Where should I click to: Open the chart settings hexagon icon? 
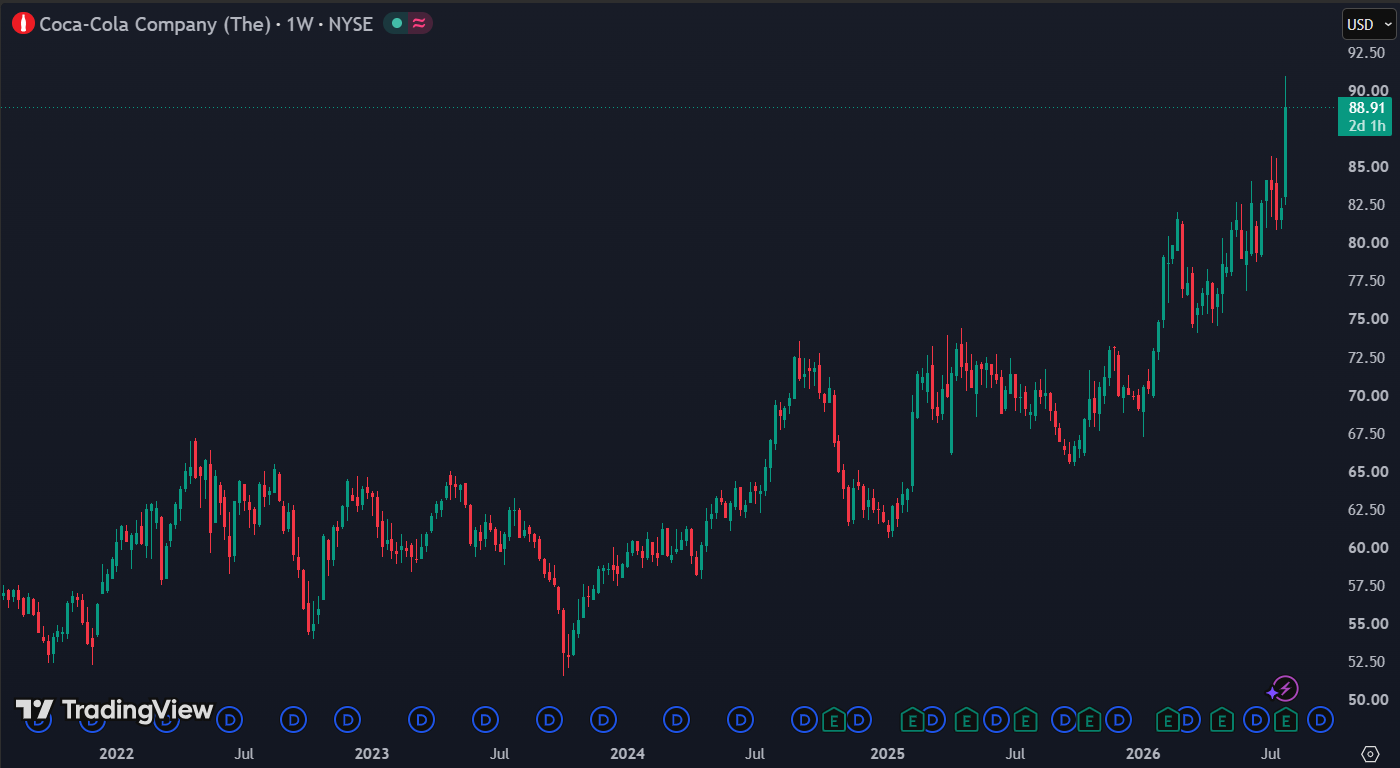point(1371,753)
